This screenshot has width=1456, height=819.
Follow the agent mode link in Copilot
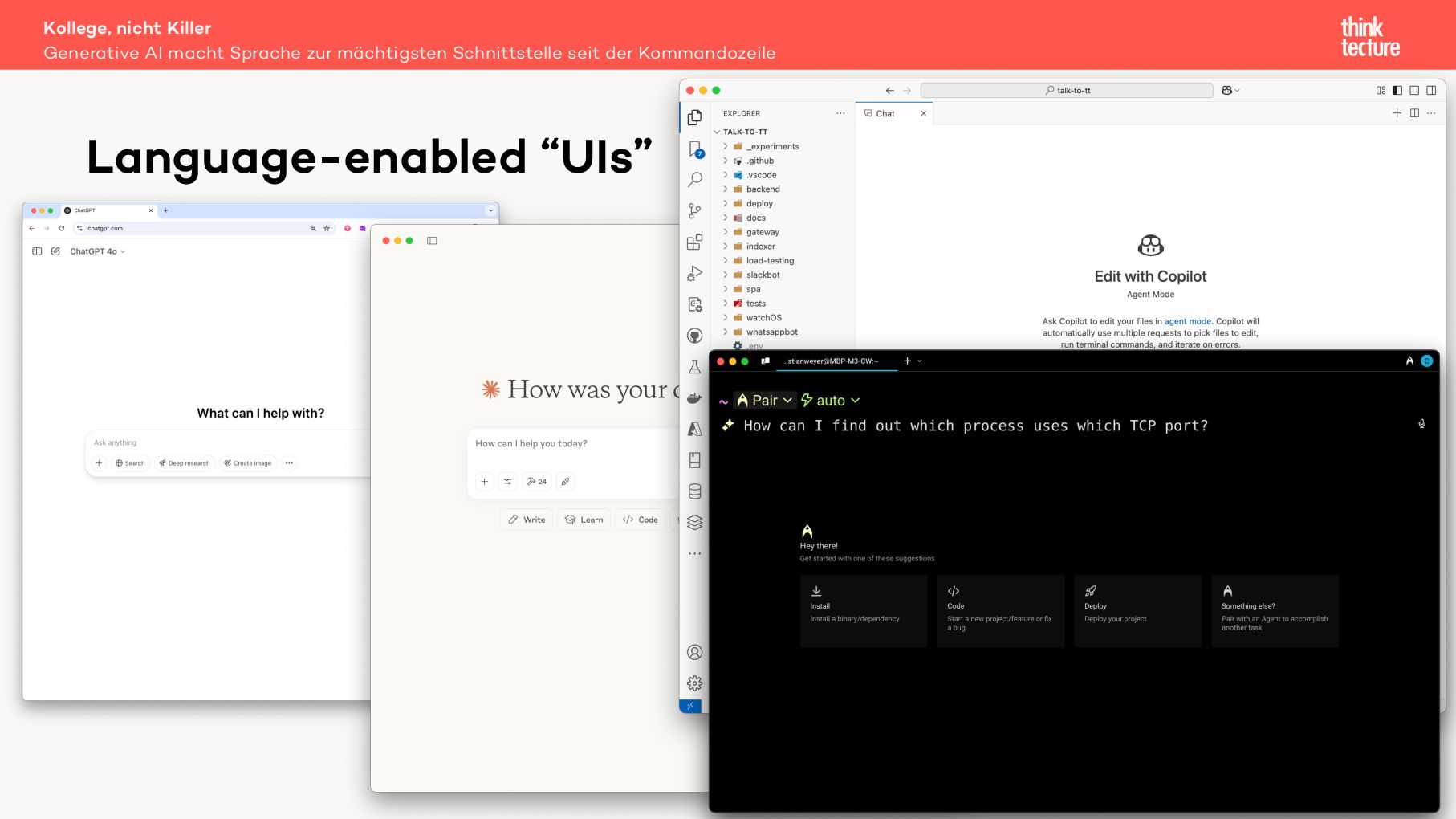[1187, 321]
